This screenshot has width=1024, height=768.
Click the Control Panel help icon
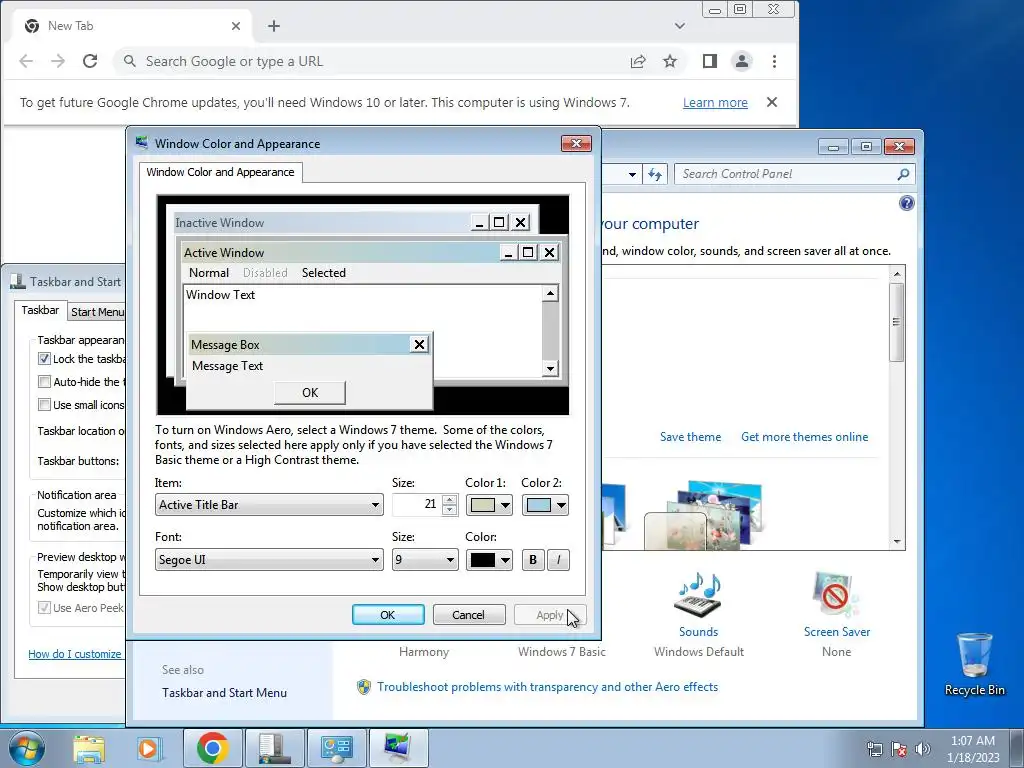coord(907,203)
